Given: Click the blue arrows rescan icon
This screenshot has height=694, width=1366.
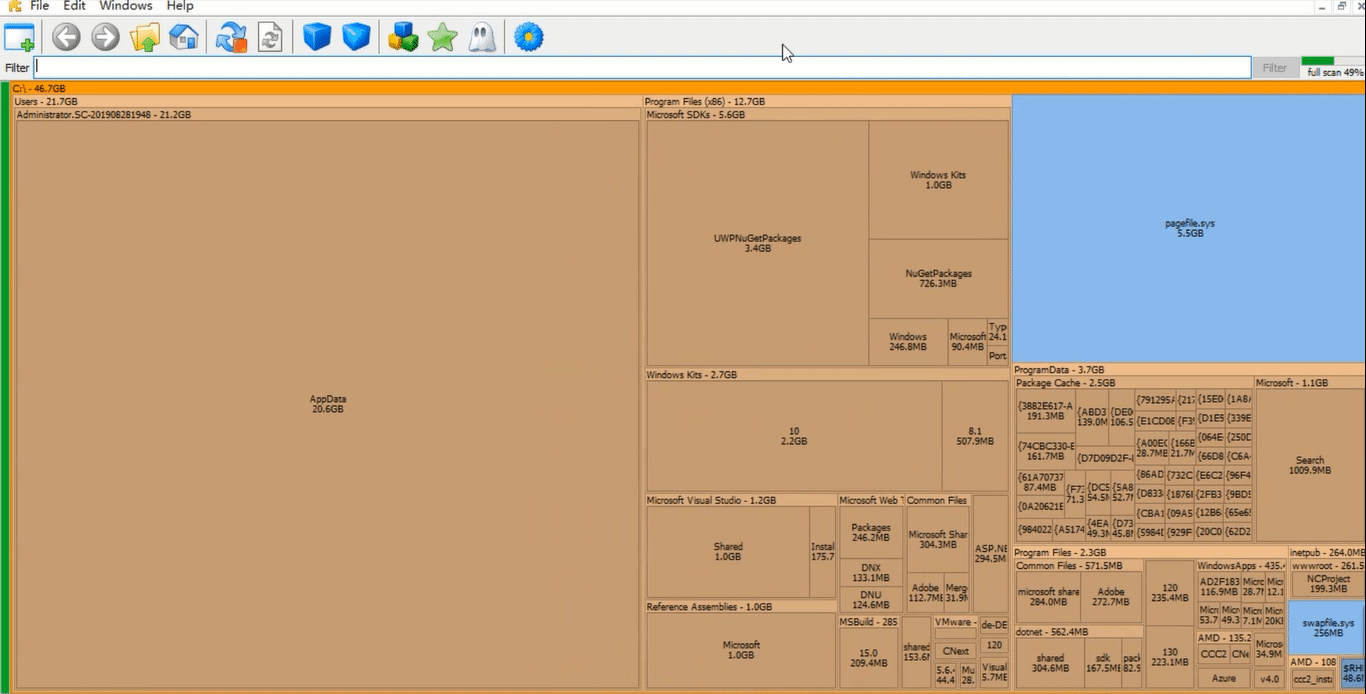Looking at the screenshot, I should click(232, 38).
